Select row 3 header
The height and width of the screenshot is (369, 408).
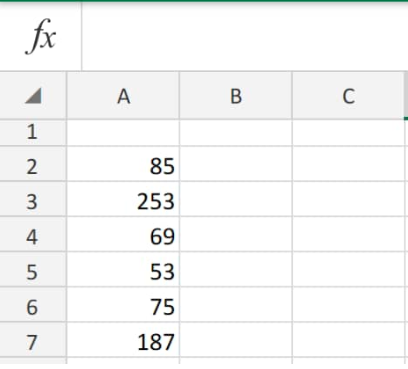[33, 199]
